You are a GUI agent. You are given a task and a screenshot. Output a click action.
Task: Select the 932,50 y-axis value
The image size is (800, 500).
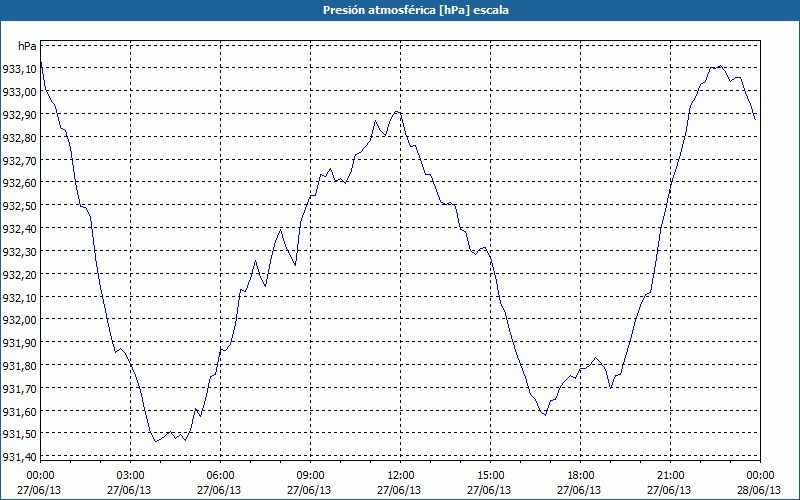coord(19,206)
